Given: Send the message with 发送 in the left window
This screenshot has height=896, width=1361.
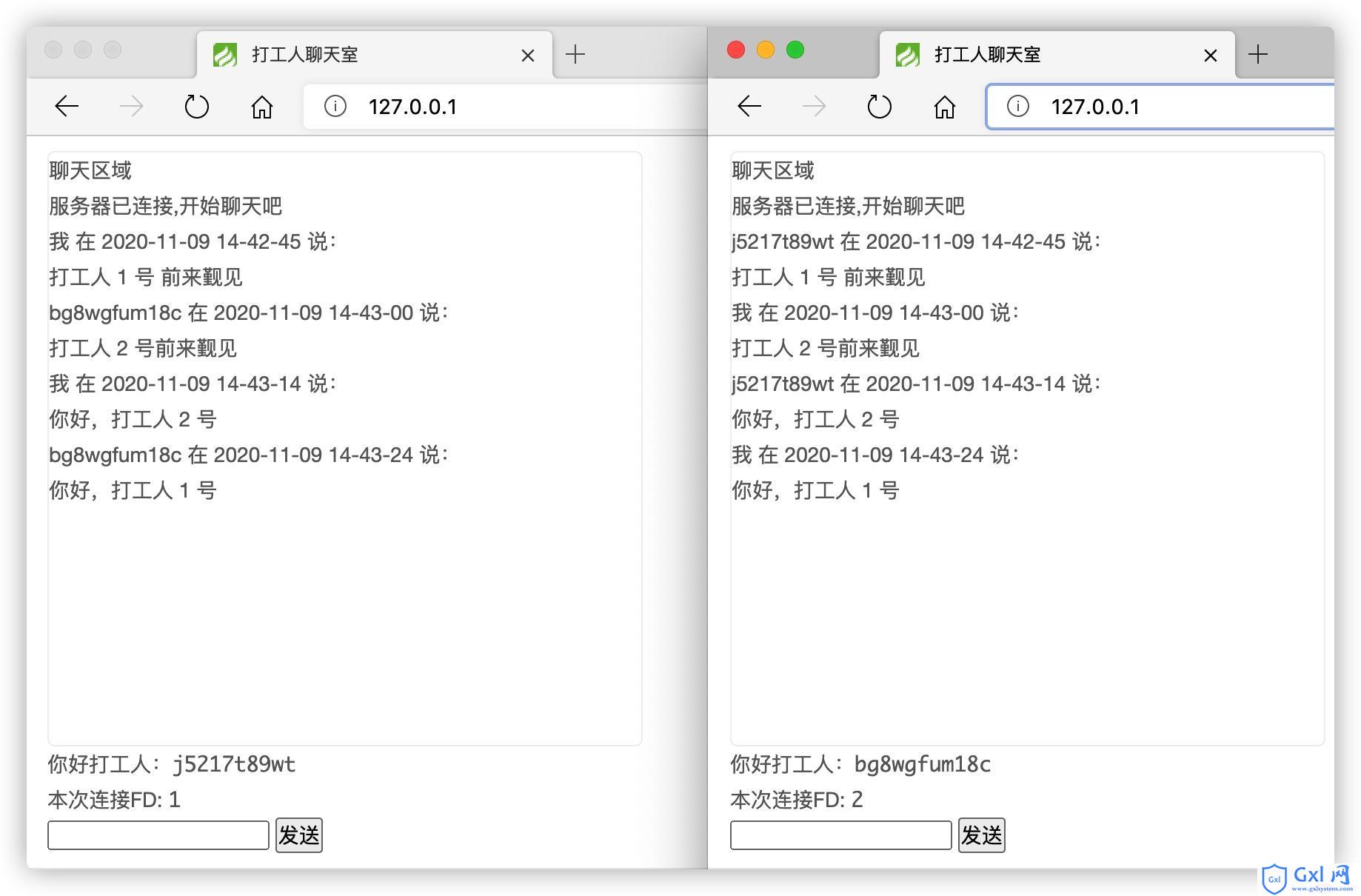Looking at the screenshot, I should click(299, 835).
